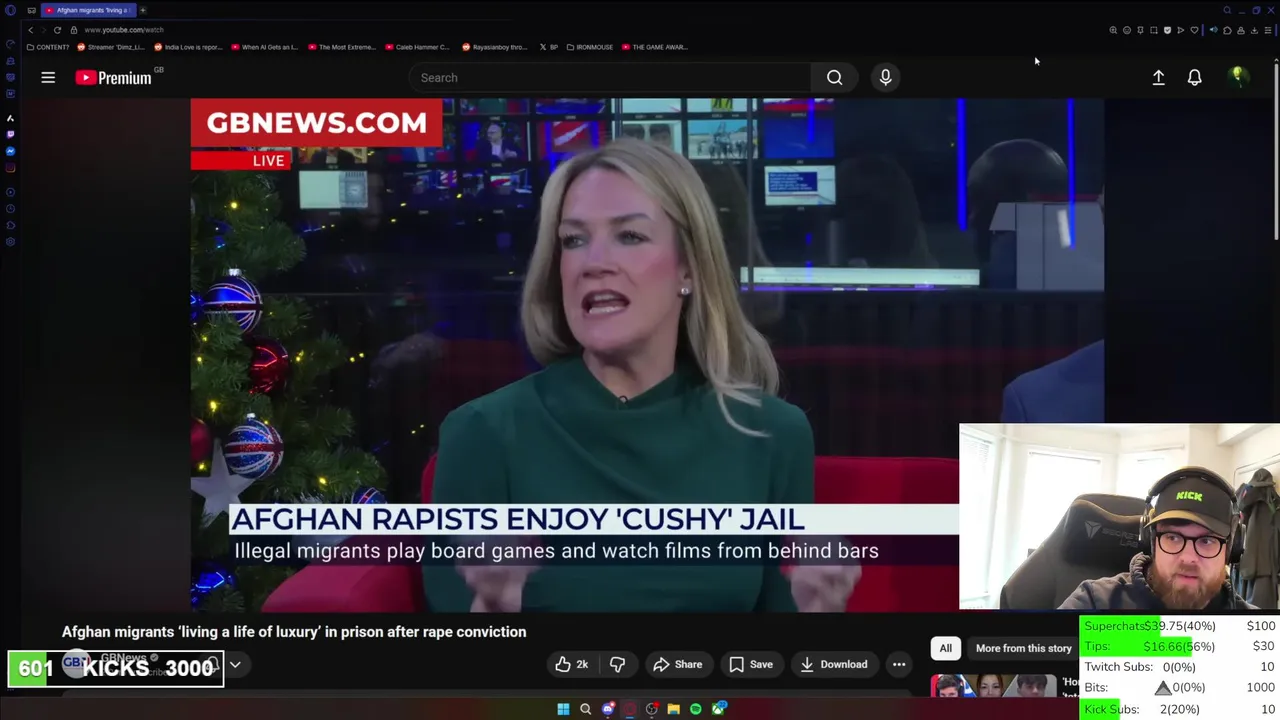Open the send/flow arrow icon
Viewport: 1280px width, 720px height.
coord(1180,30)
